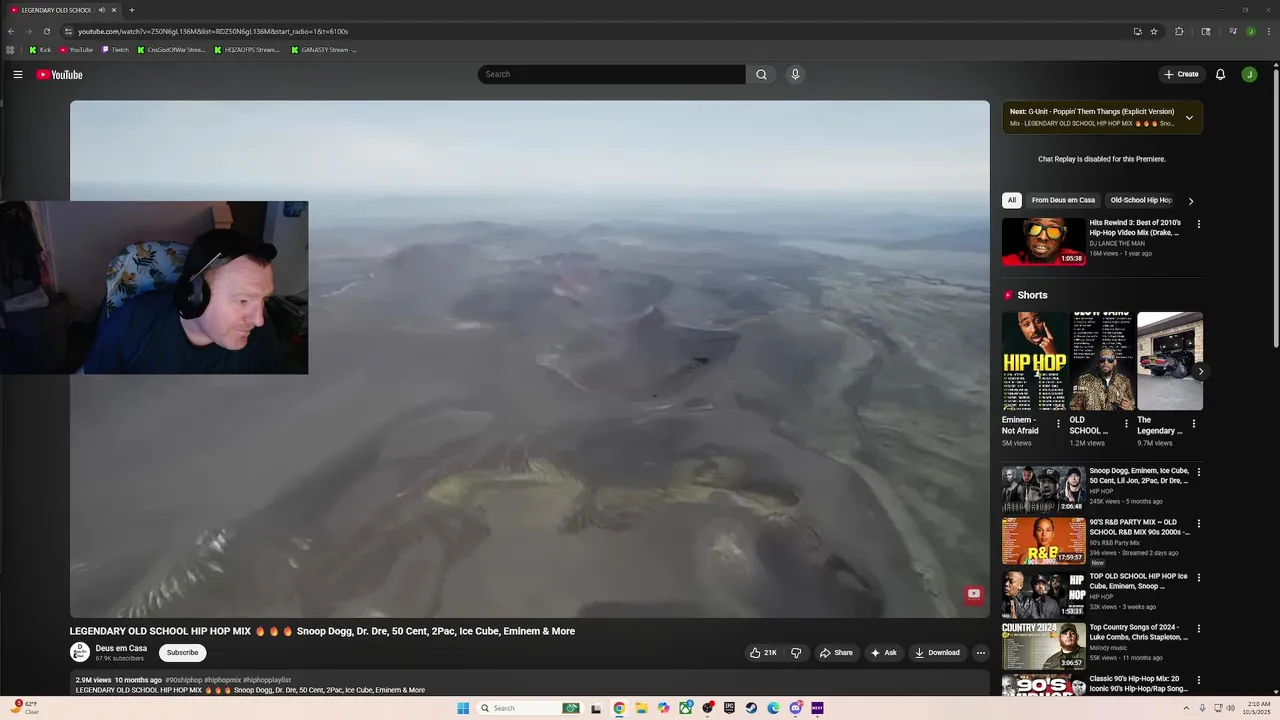Screen dimensions: 1280x720
Task: Start voice search with microphone icon
Action: point(795,74)
